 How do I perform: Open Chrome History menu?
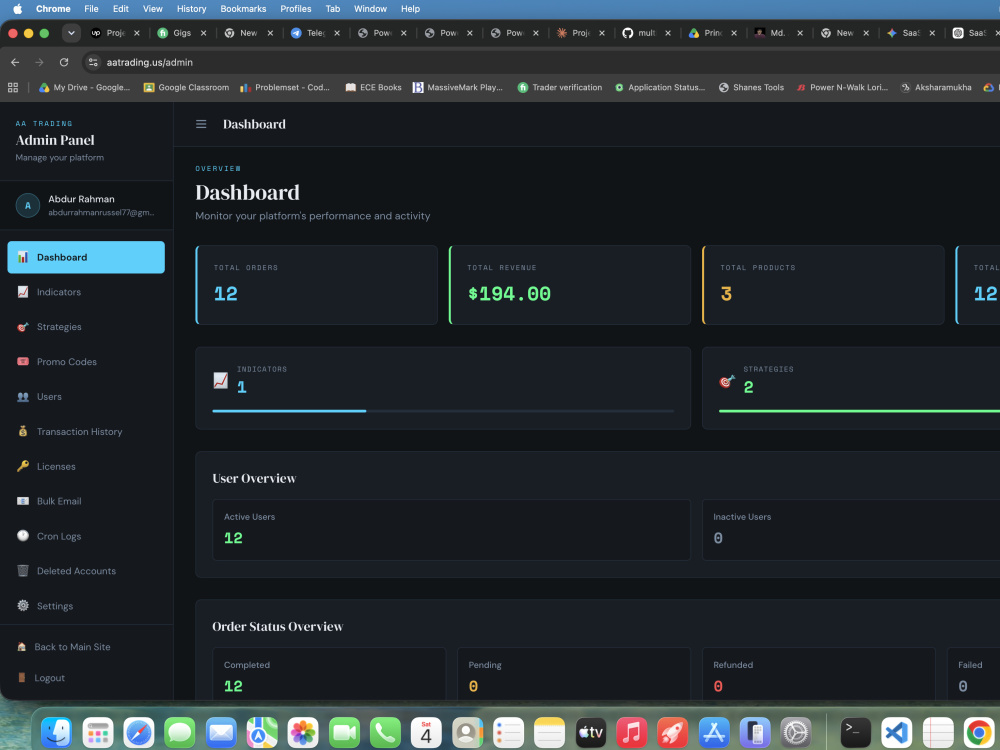tap(191, 9)
